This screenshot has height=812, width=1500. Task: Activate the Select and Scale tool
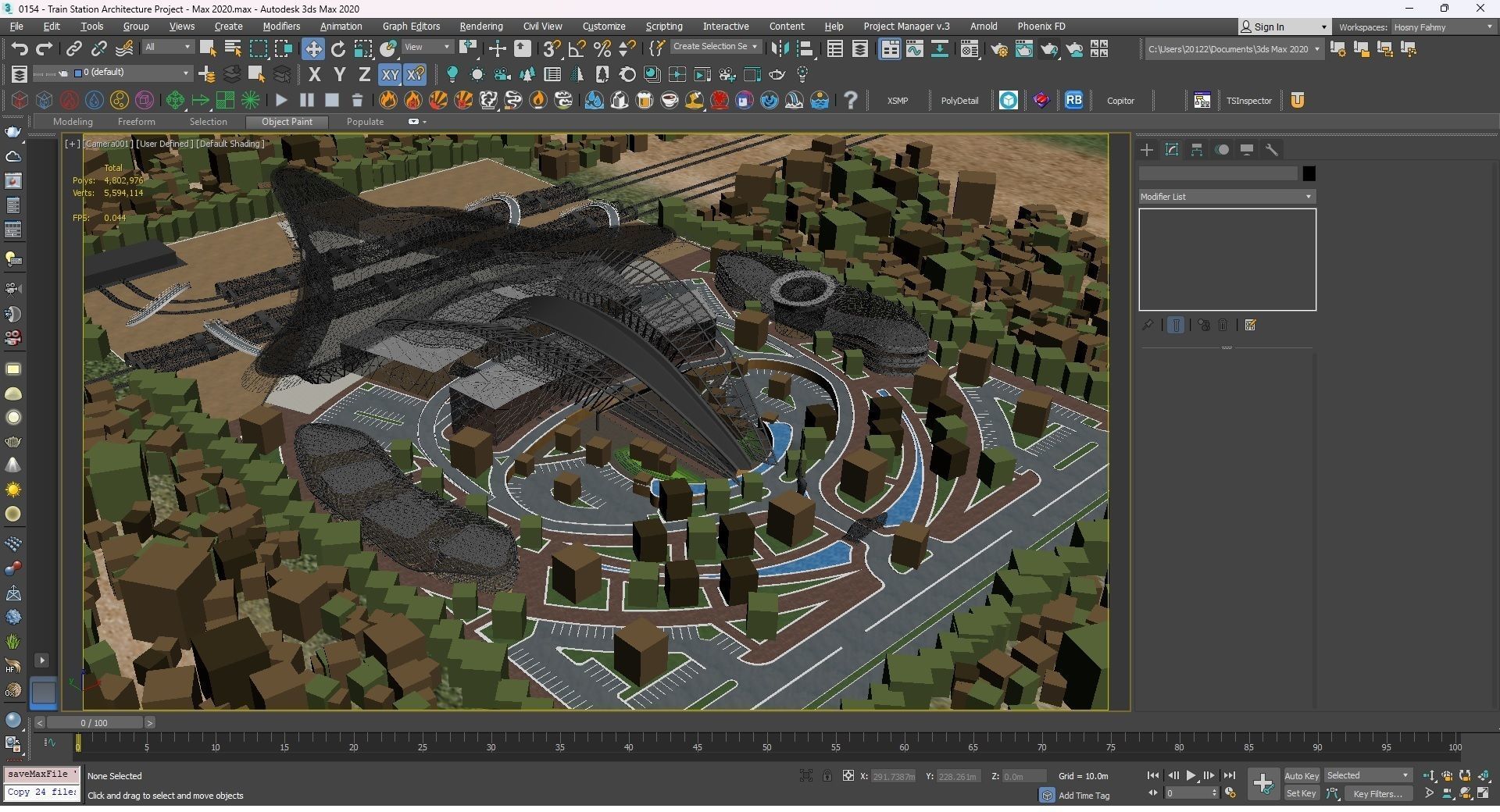[x=363, y=48]
